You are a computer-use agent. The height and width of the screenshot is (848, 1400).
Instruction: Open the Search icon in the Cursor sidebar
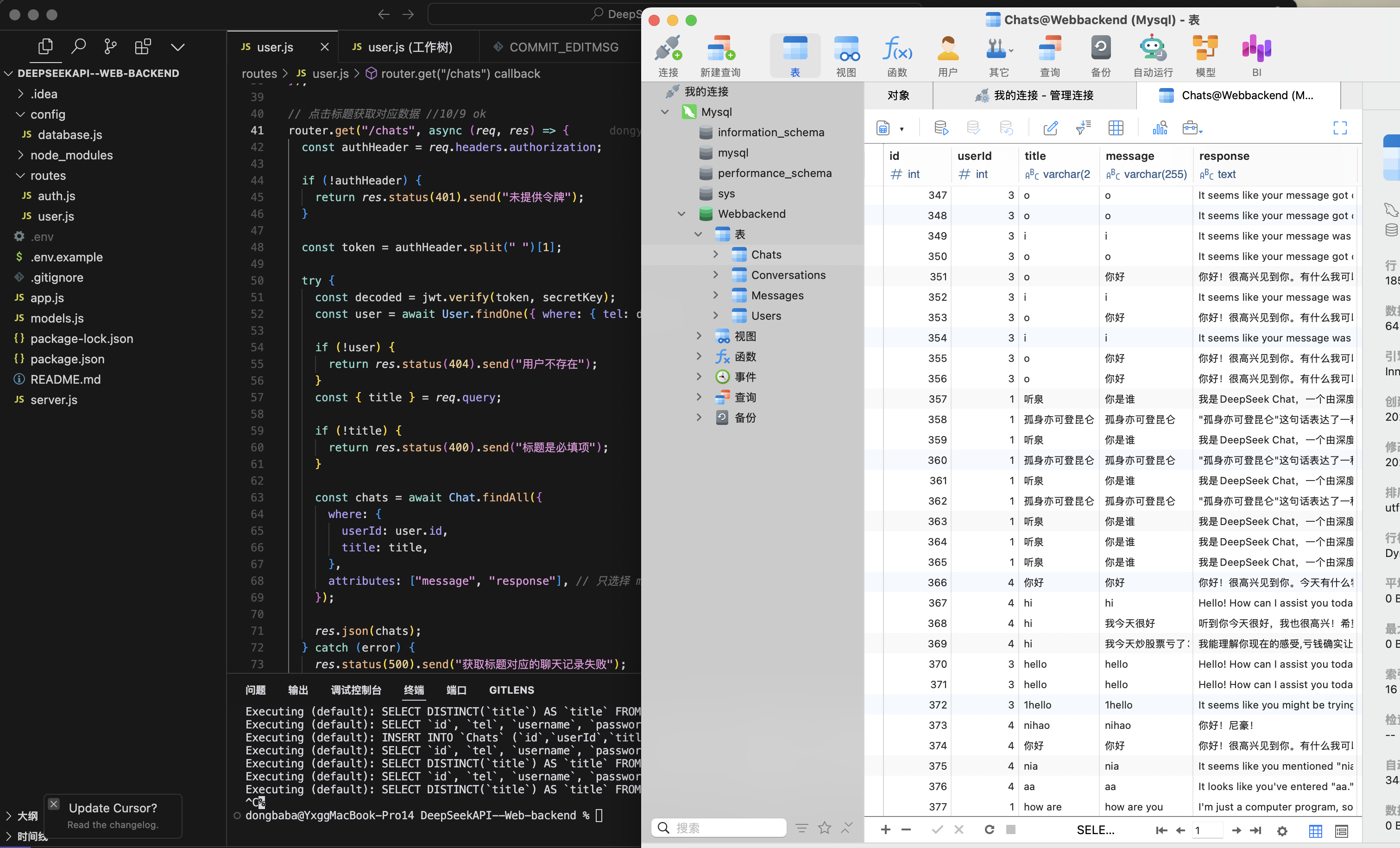pos(78,47)
